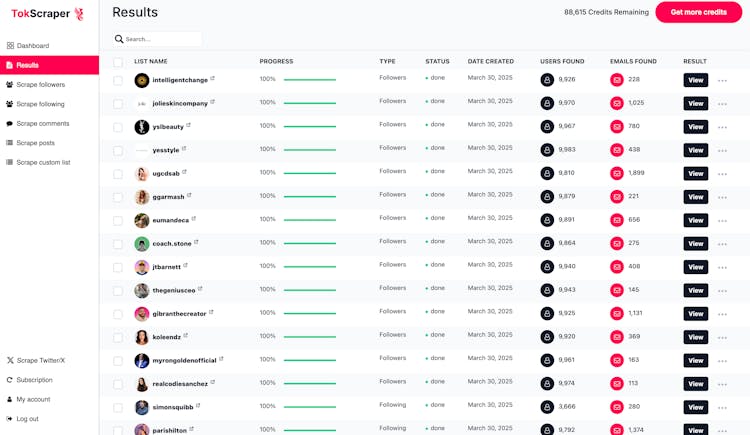Open more options menu for ggarmash

click(x=722, y=197)
